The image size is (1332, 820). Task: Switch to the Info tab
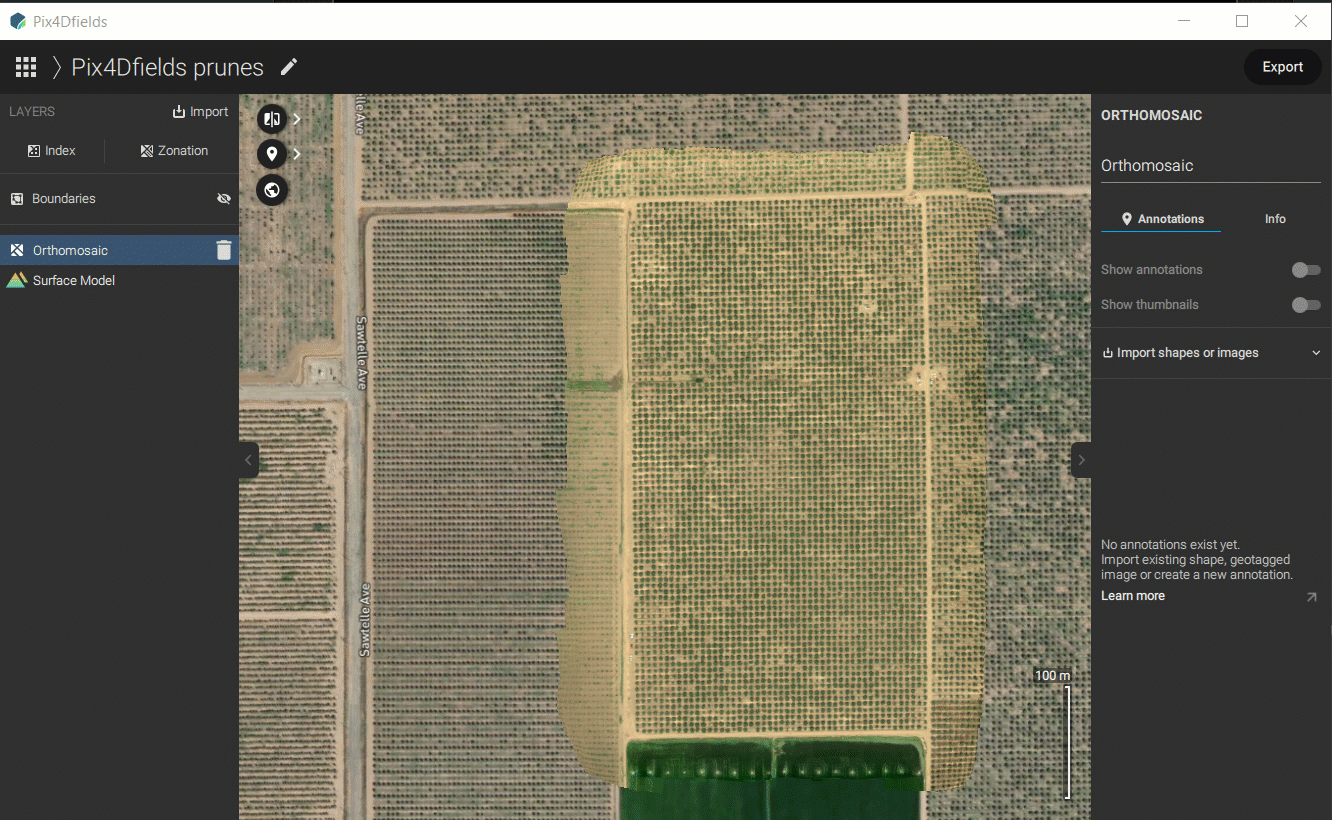1275,219
